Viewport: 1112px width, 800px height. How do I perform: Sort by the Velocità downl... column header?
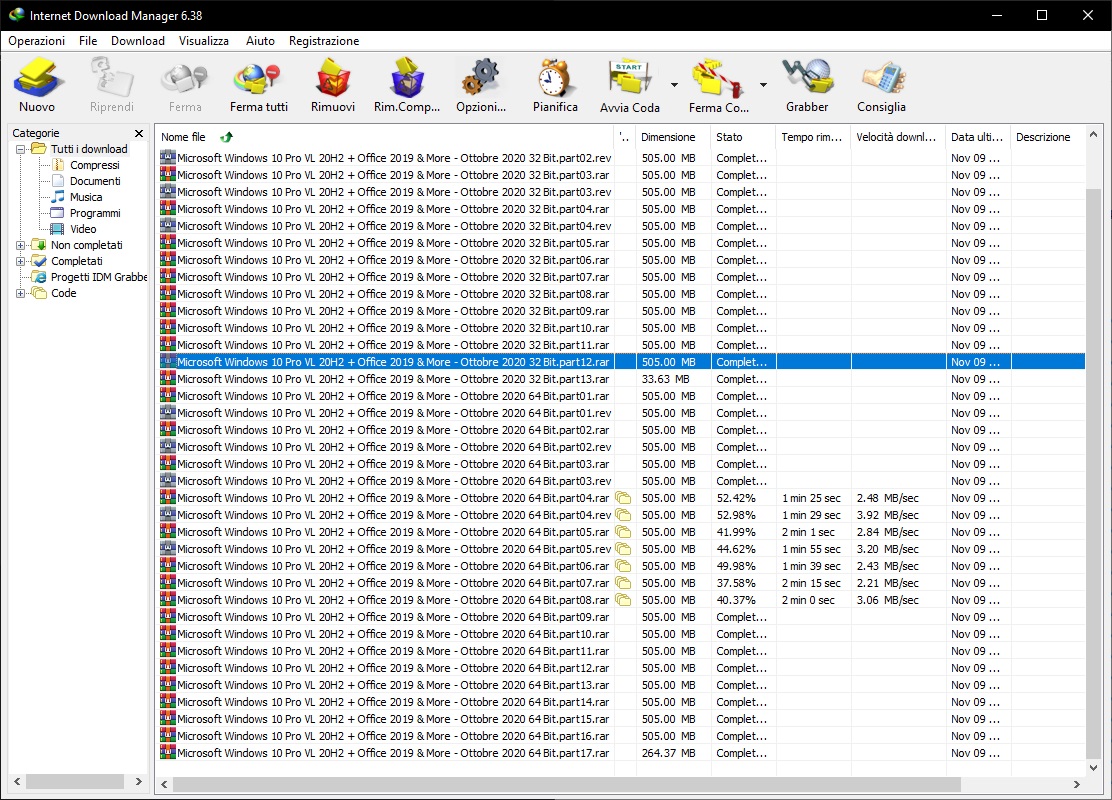(x=896, y=137)
